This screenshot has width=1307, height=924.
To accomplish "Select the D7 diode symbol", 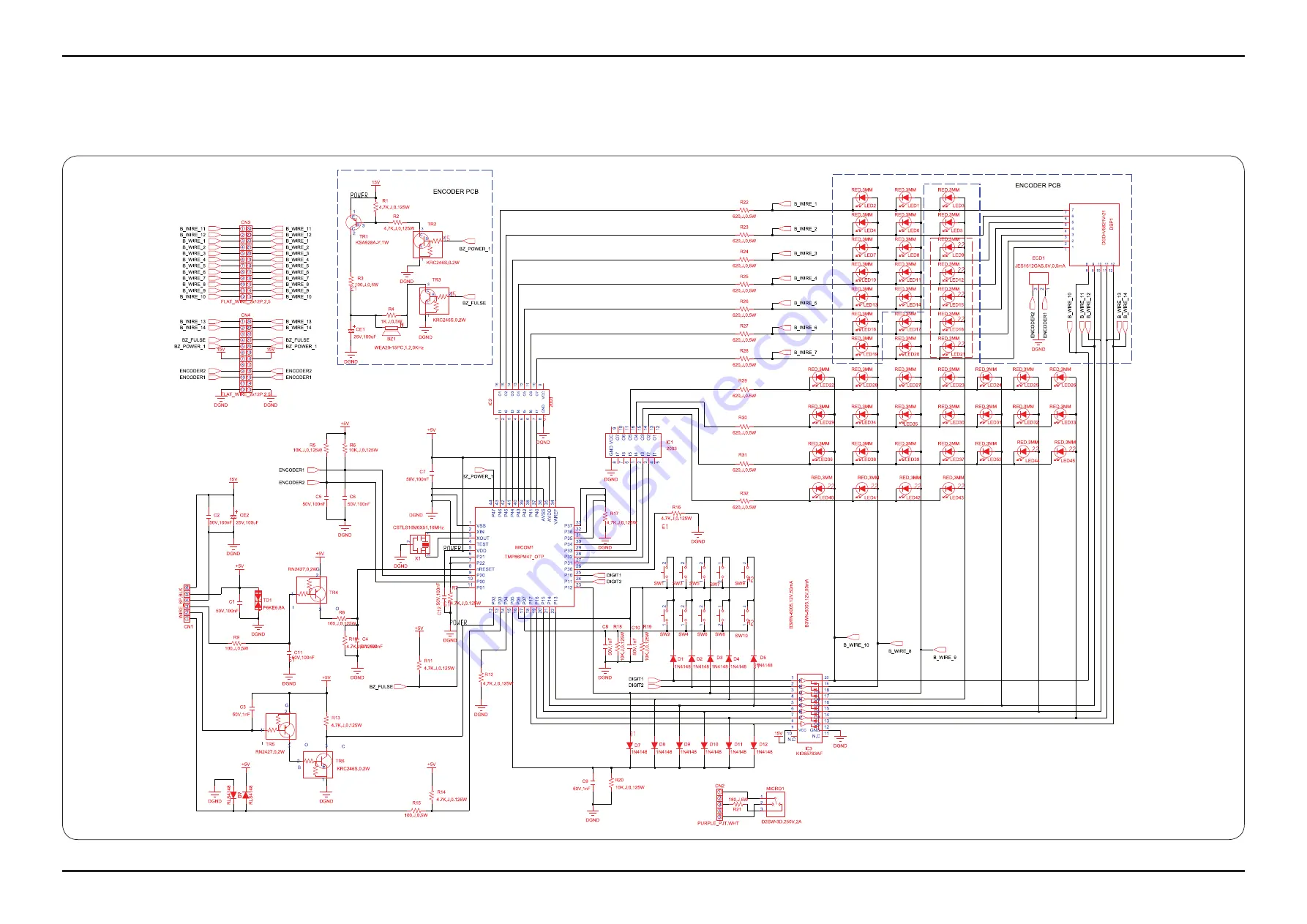I will 629,745.
